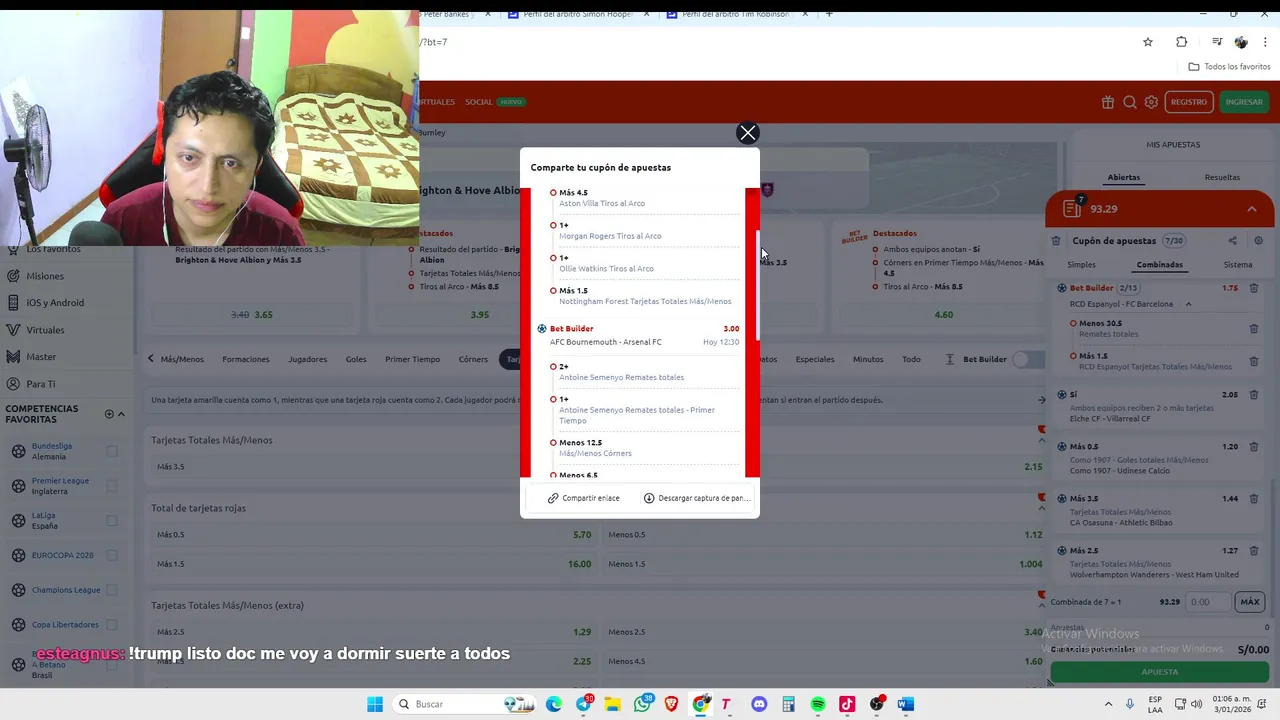Click the Windows Start button

click(x=375, y=704)
